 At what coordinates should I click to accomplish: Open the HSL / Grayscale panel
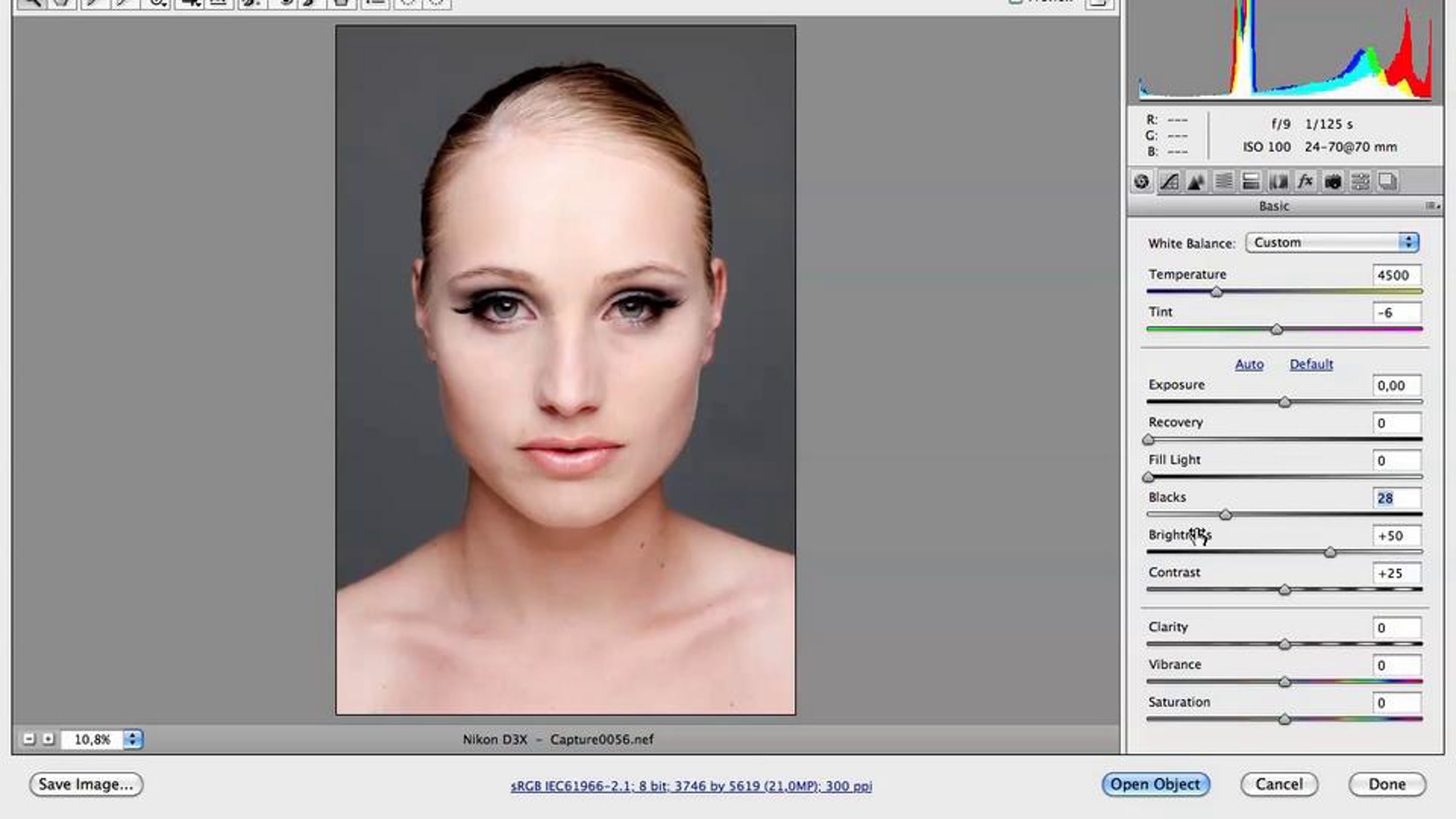point(1224,181)
